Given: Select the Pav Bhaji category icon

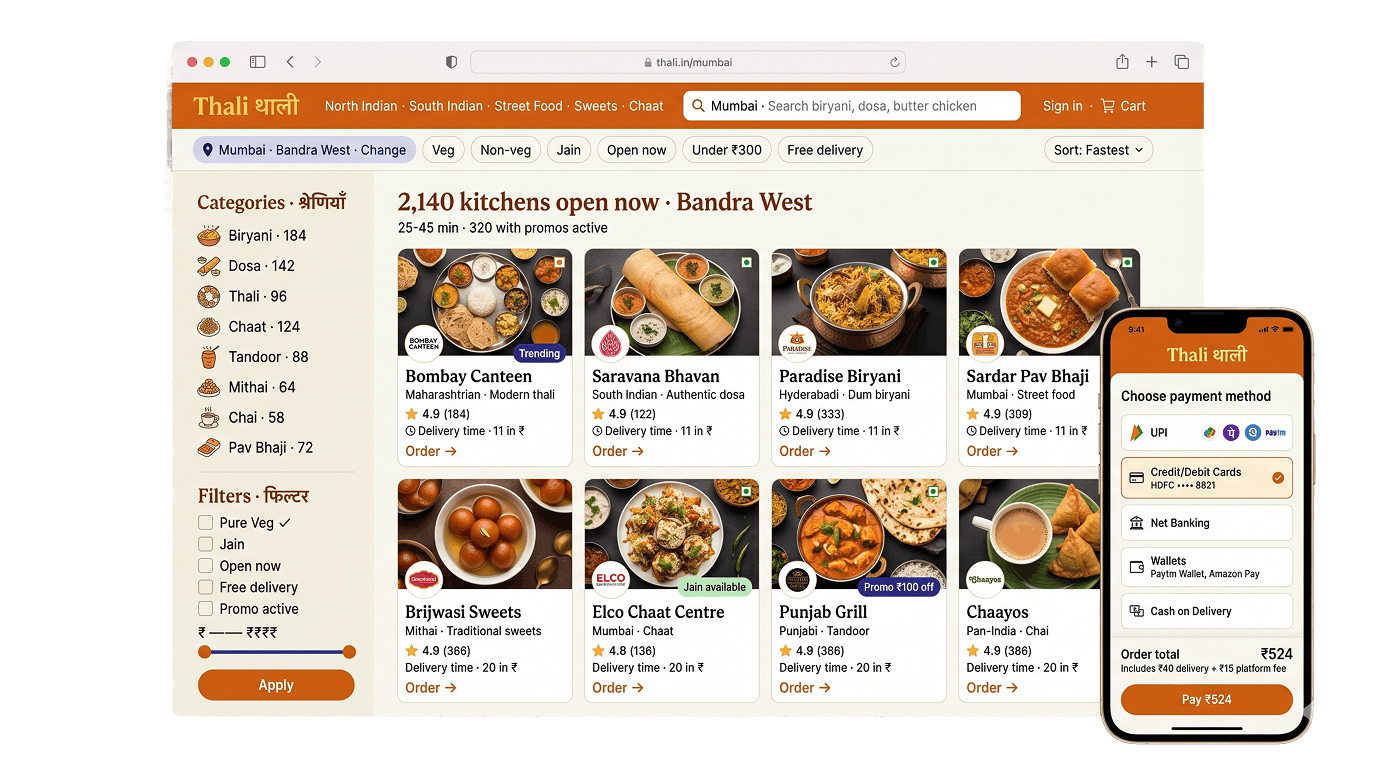Looking at the screenshot, I should tap(209, 448).
